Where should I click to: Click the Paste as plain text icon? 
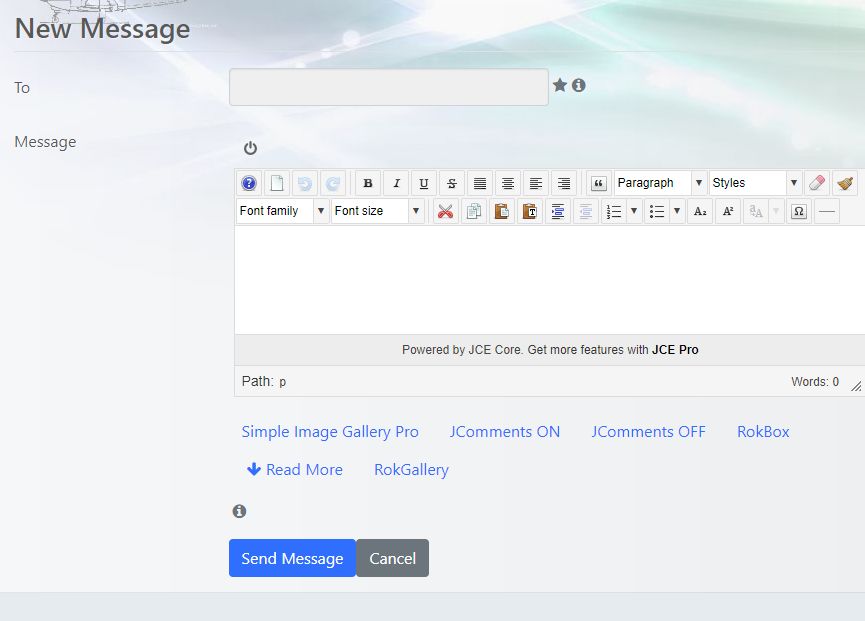530,211
